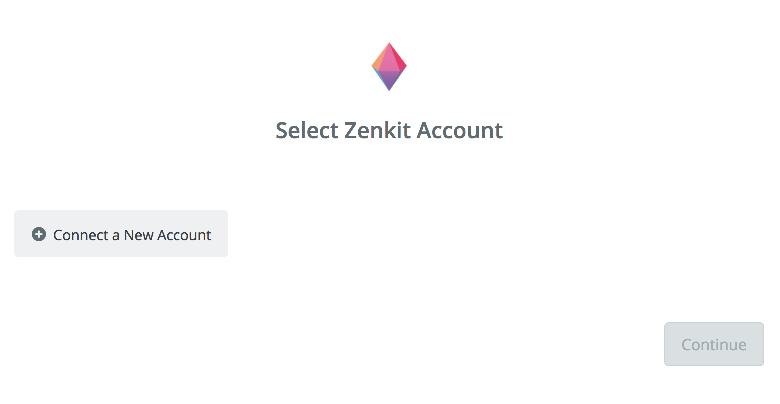This screenshot has height=404, width=780.
Task: Click the plus circle icon
Action: tap(39, 234)
